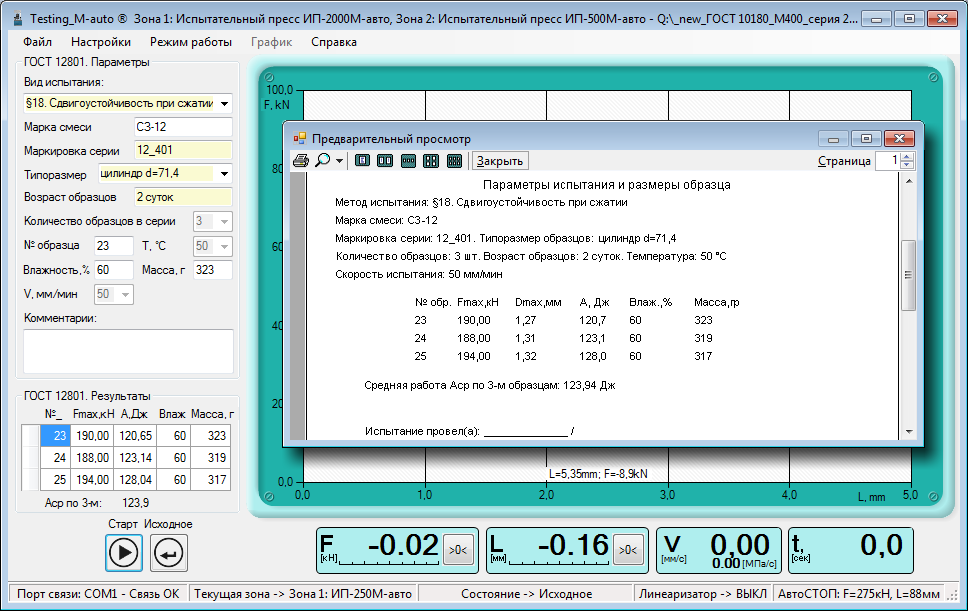Print the preview document
Image resolution: width=968 pixels, height=611 pixels.
point(301,160)
